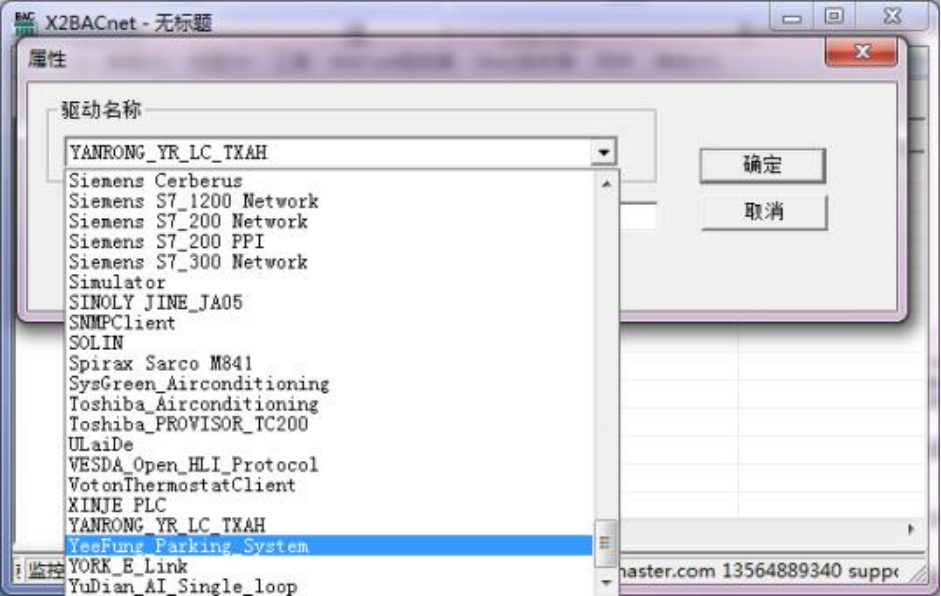This screenshot has width=941, height=596.
Task: Choose SINOLY JINE_JA05 driver
Action: tap(329, 303)
